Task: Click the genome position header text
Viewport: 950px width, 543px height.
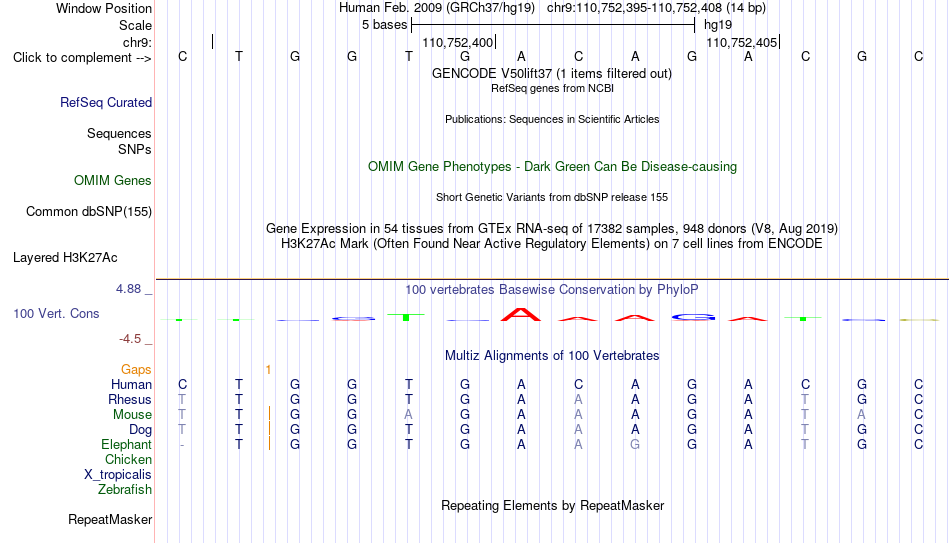Action: (x=552, y=8)
